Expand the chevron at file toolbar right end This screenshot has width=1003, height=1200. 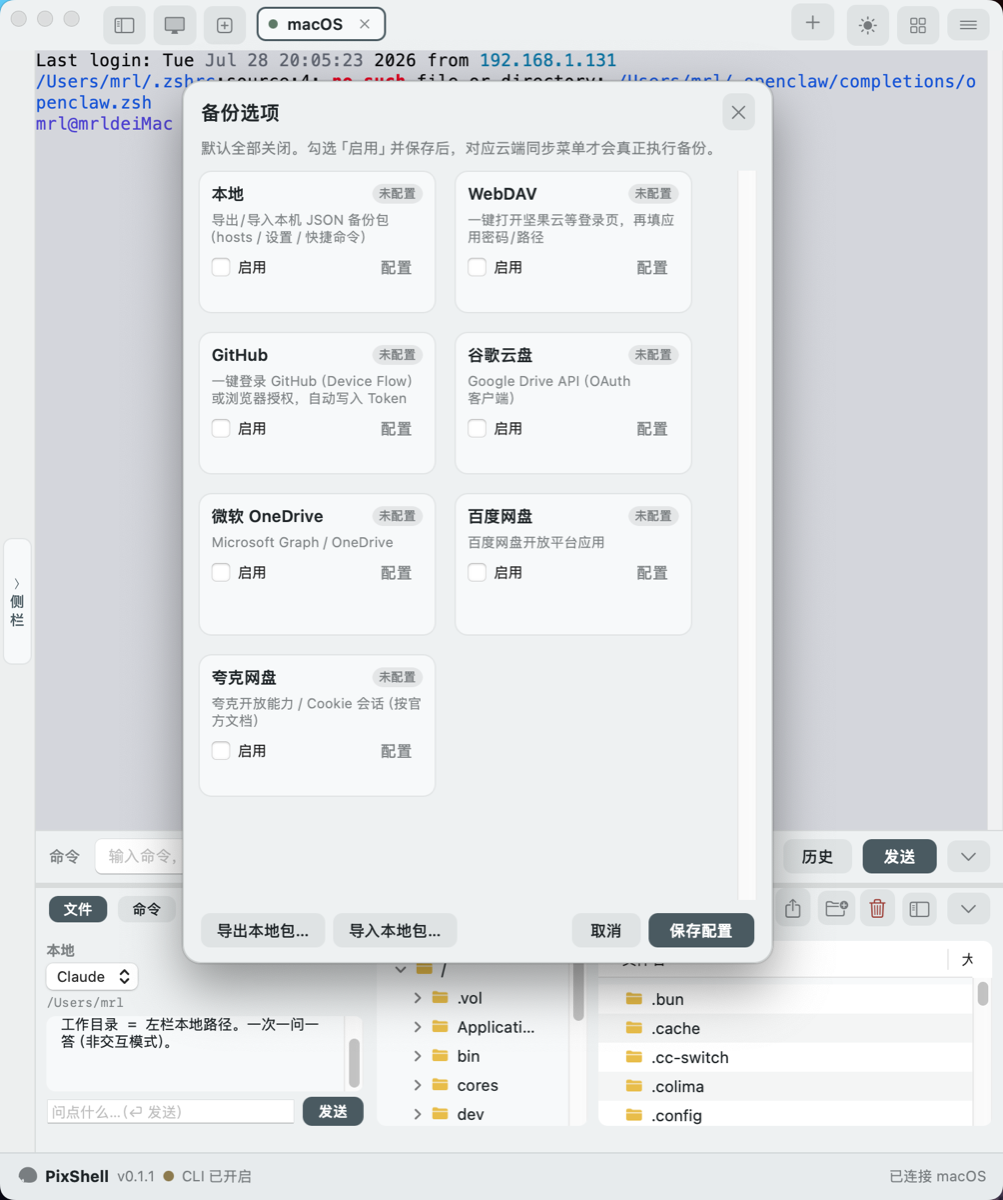point(968,908)
